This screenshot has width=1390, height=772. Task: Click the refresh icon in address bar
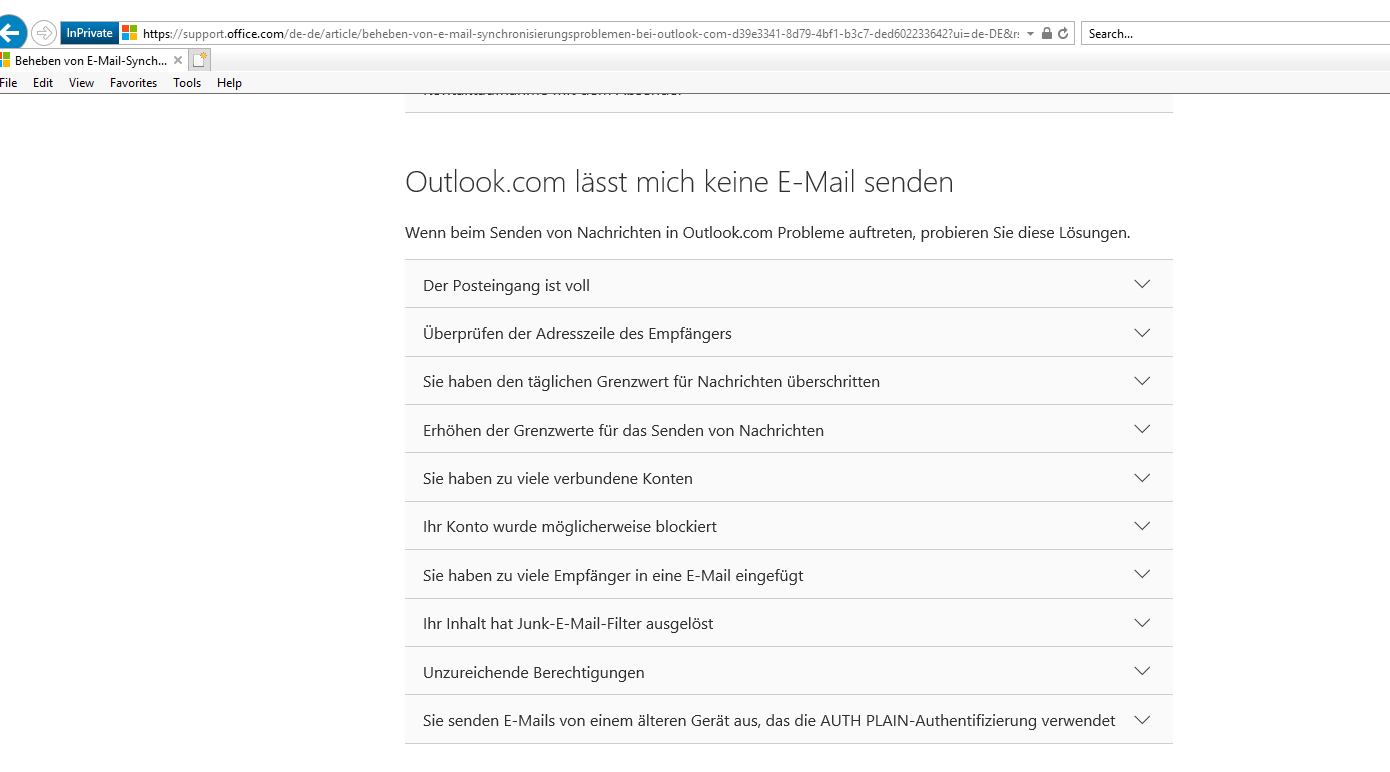tap(1063, 33)
